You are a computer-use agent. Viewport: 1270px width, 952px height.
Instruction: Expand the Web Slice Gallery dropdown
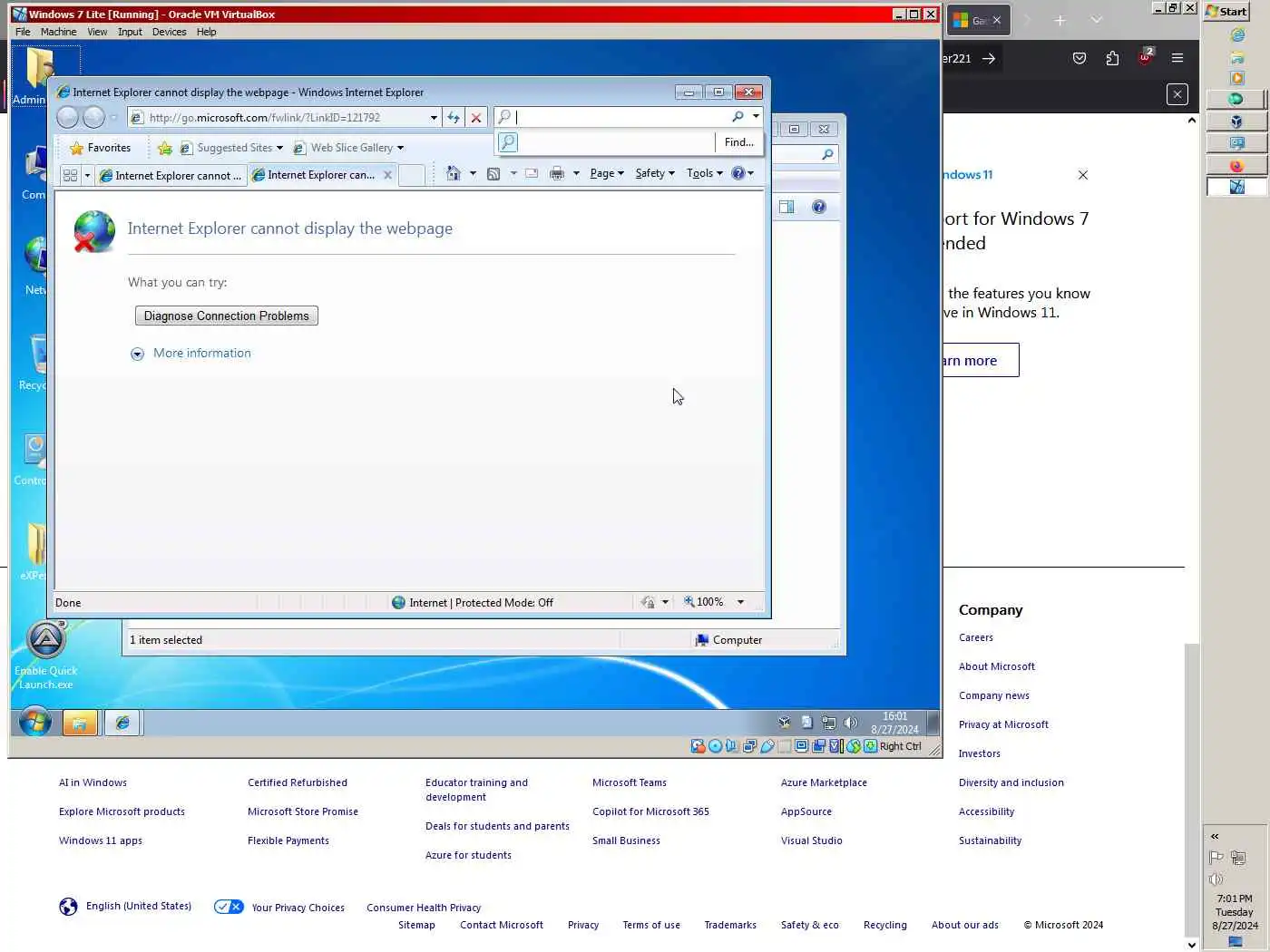(400, 148)
